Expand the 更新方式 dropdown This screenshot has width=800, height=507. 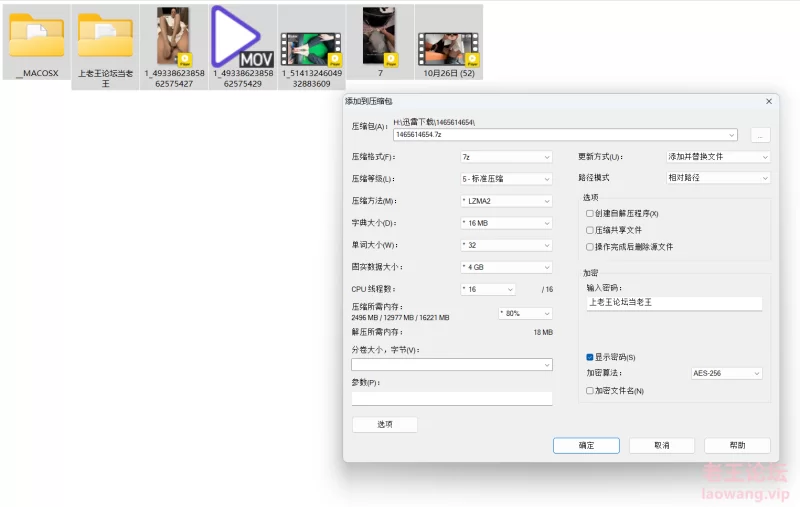click(x=718, y=157)
